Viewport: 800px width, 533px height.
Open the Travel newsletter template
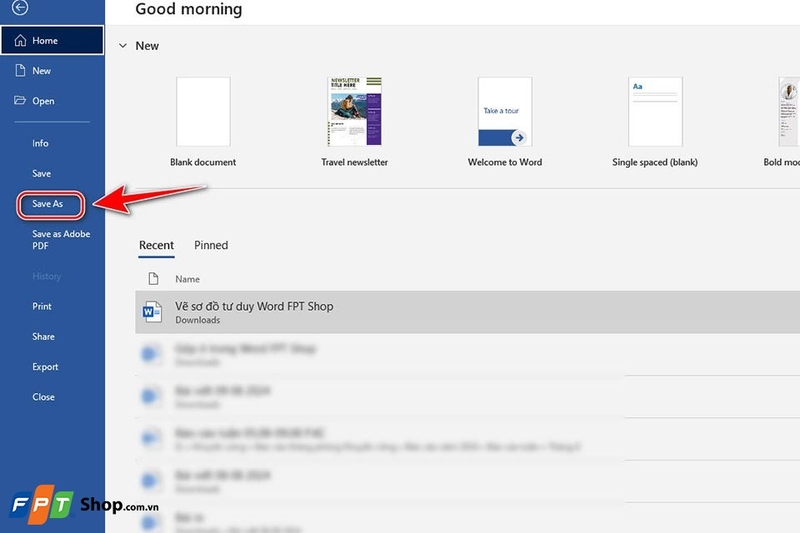coord(354,112)
